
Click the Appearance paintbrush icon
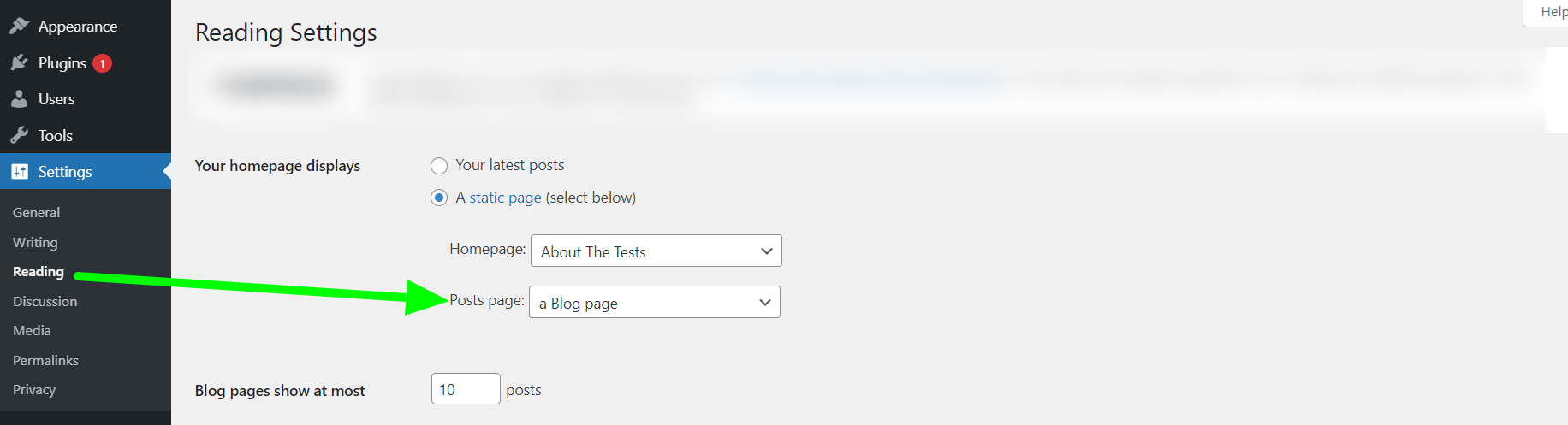(19, 27)
